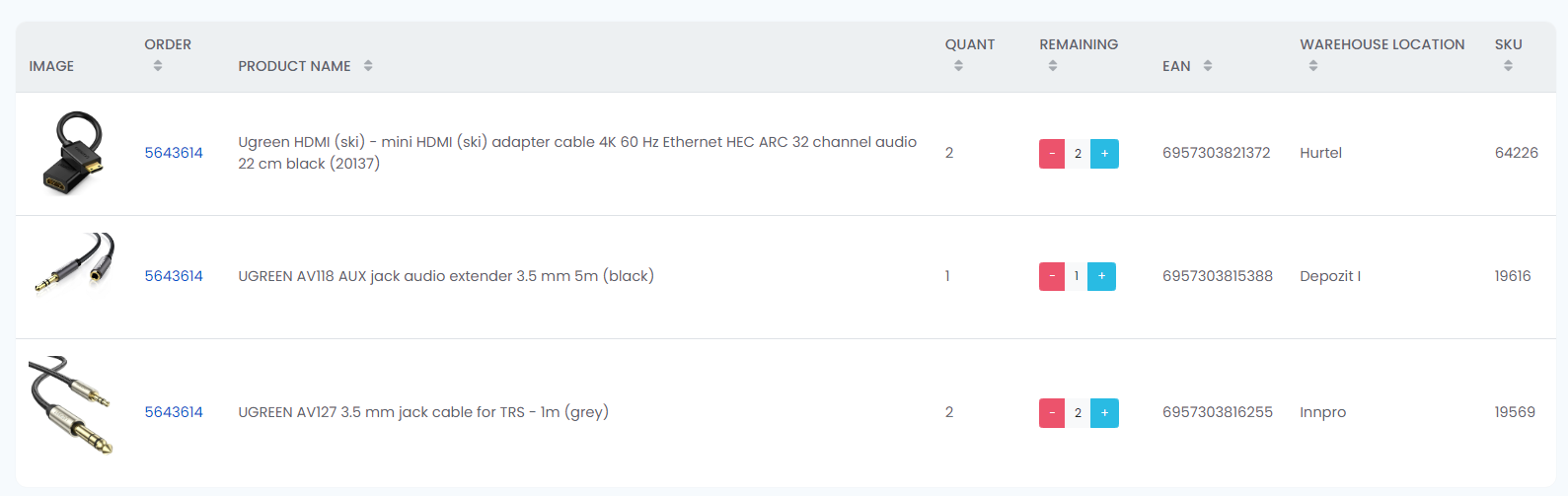
Task: Click the AUX audio extender thumbnail
Action: 73,263
